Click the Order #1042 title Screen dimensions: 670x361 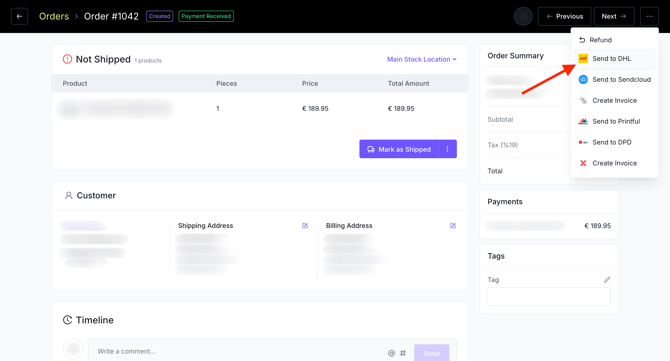(111, 16)
